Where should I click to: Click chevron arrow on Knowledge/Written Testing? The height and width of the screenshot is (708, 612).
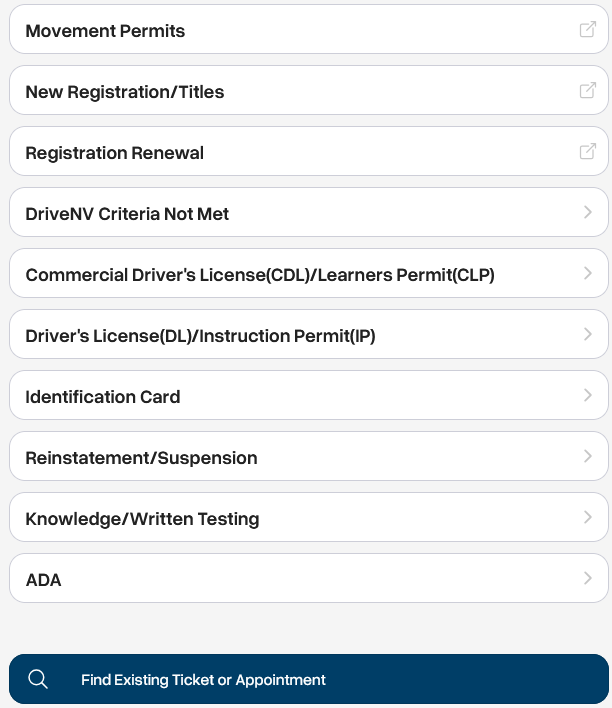pyautogui.click(x=588, y=518)
